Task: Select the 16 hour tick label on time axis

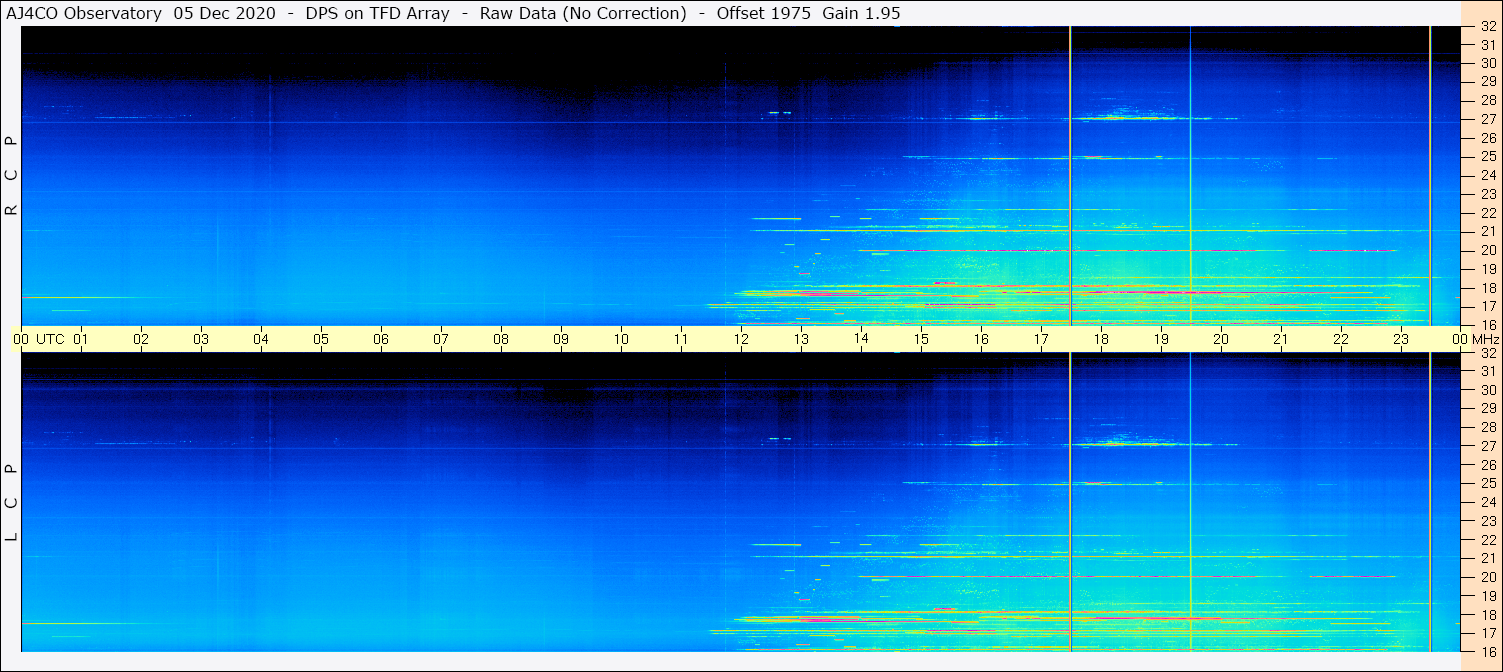Action: (x=981, y=339)
